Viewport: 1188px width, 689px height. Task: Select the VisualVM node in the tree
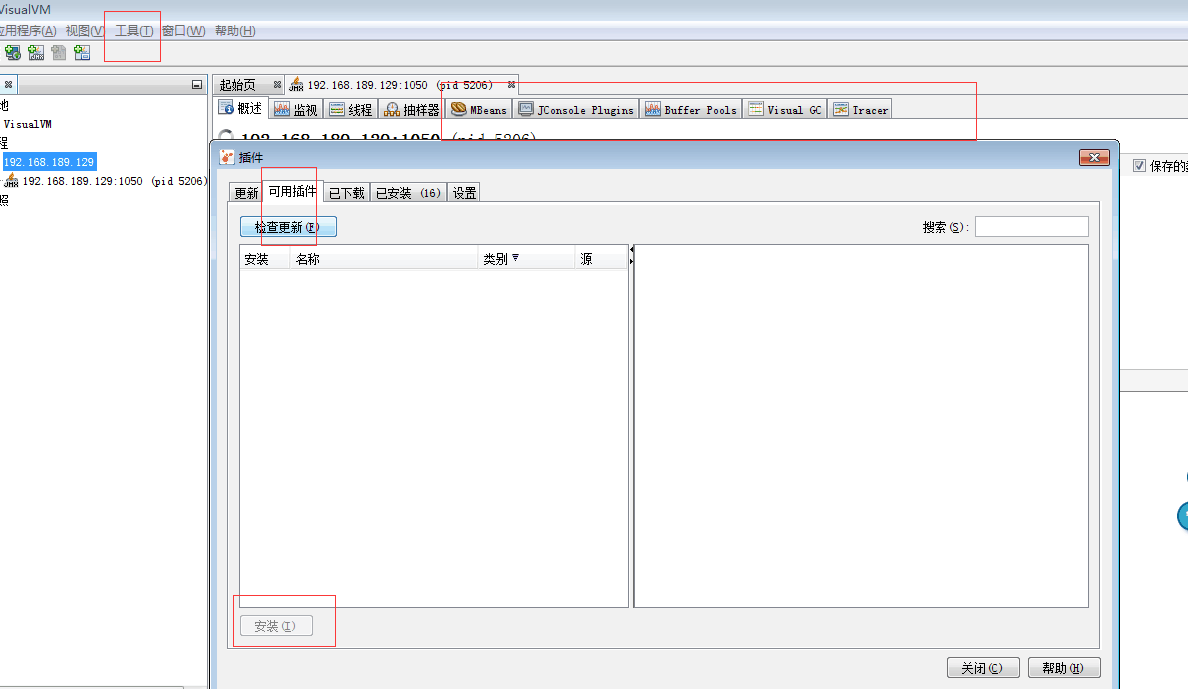[27, 124]
